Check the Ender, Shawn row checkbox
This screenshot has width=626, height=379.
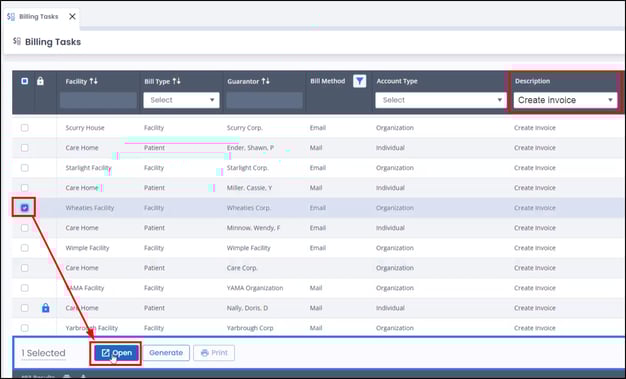(25, 148)
